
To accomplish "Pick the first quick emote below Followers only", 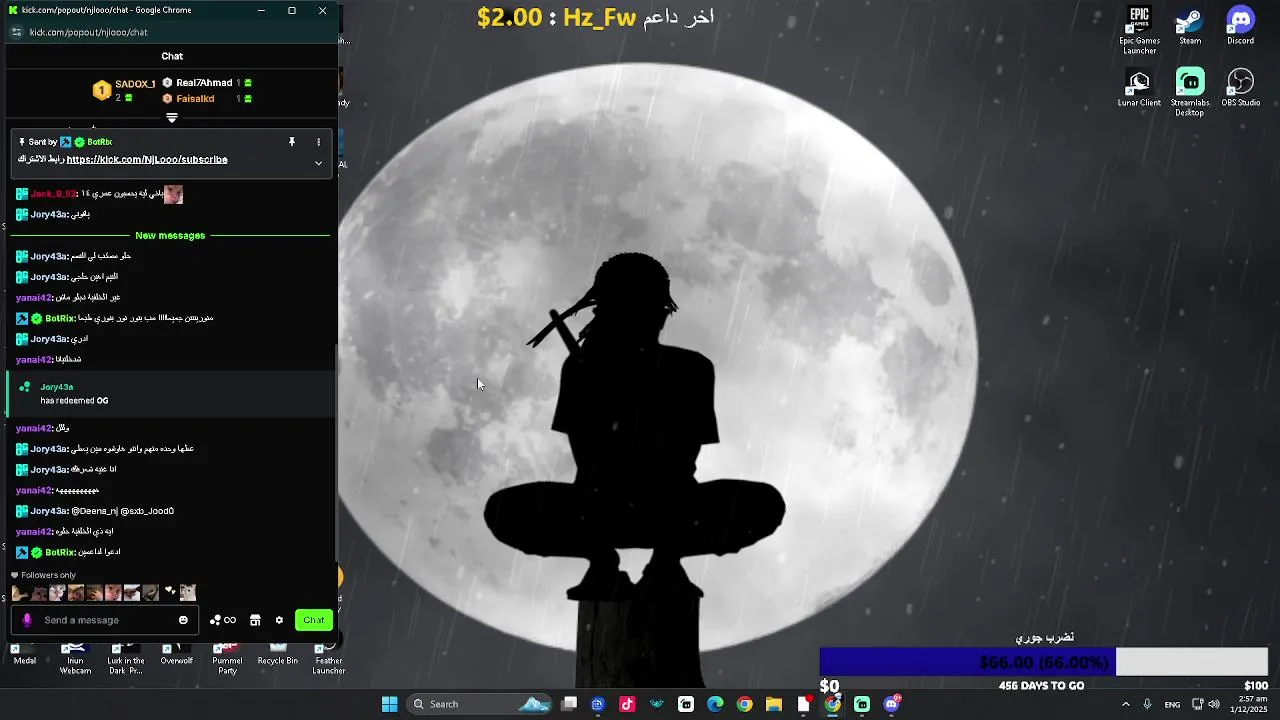I will 20,593.
